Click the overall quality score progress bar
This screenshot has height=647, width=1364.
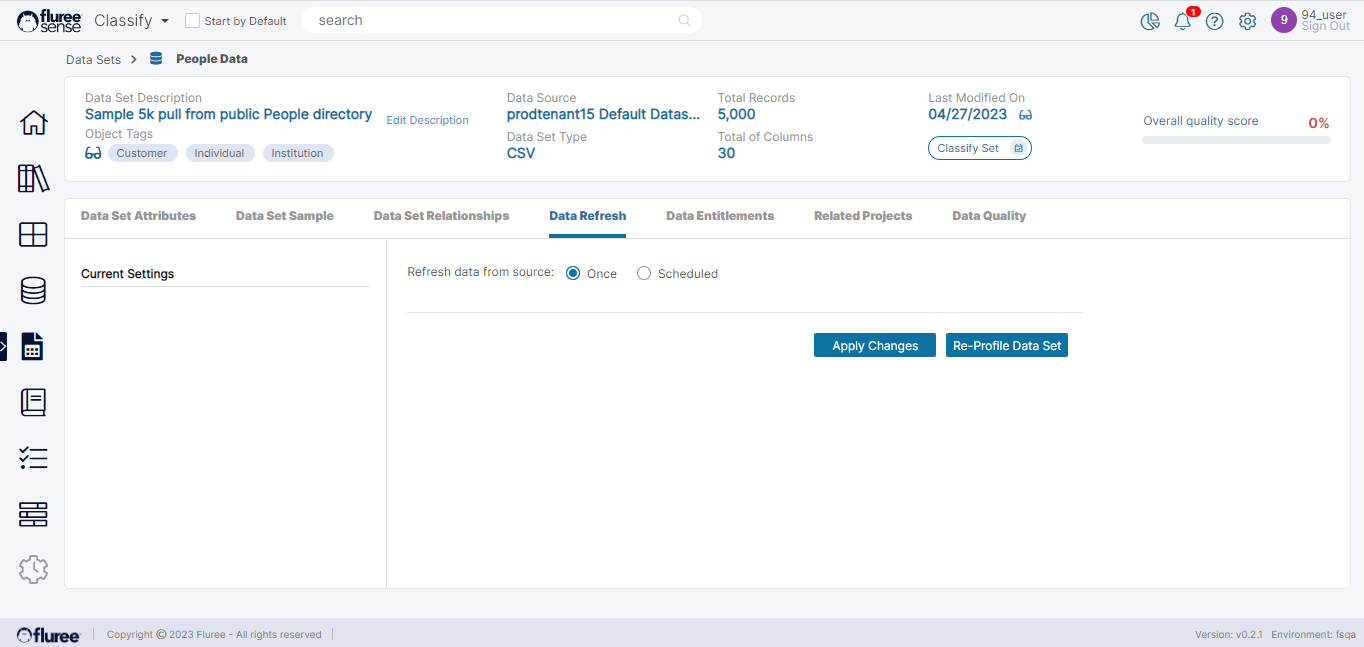[x=1236, y=140]
